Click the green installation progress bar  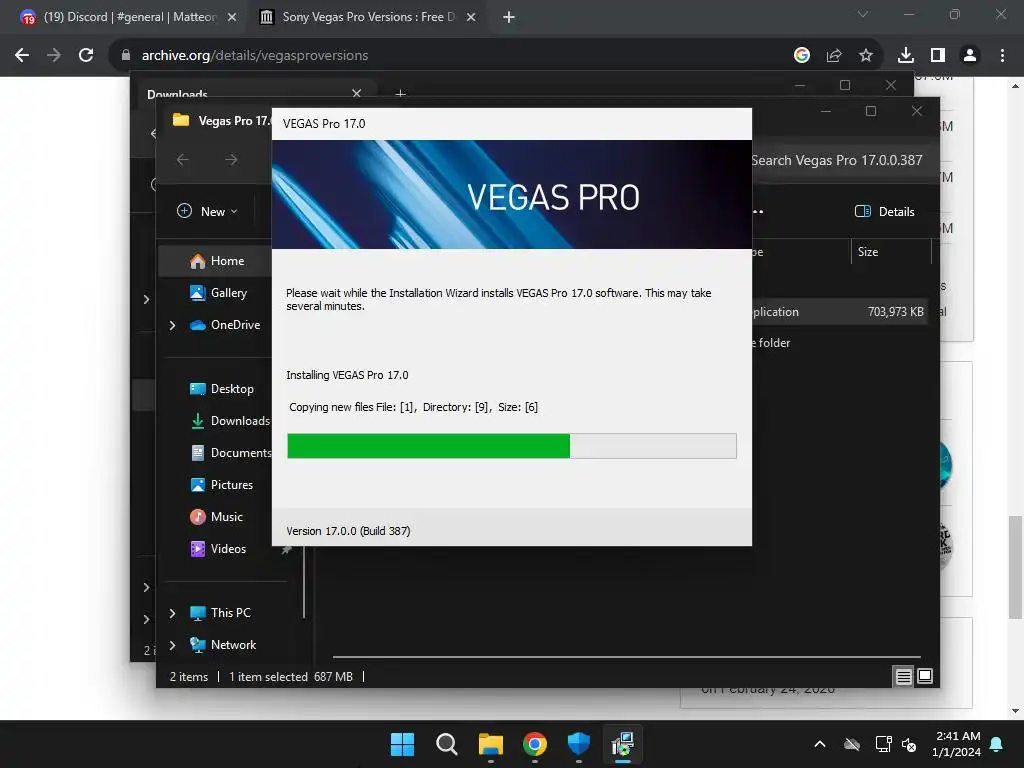(428, 446)
